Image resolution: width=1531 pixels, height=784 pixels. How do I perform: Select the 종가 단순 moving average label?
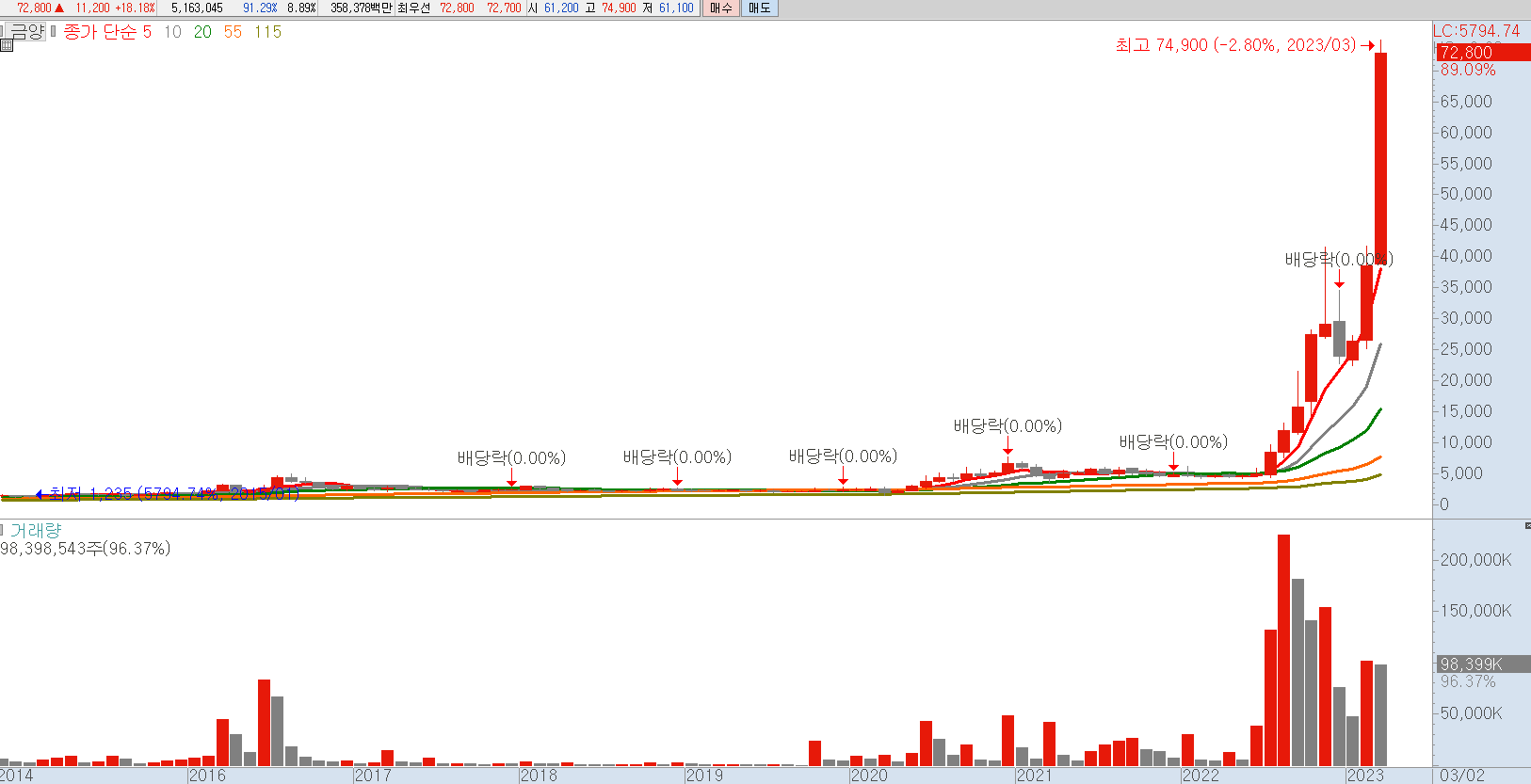(100, 32)
